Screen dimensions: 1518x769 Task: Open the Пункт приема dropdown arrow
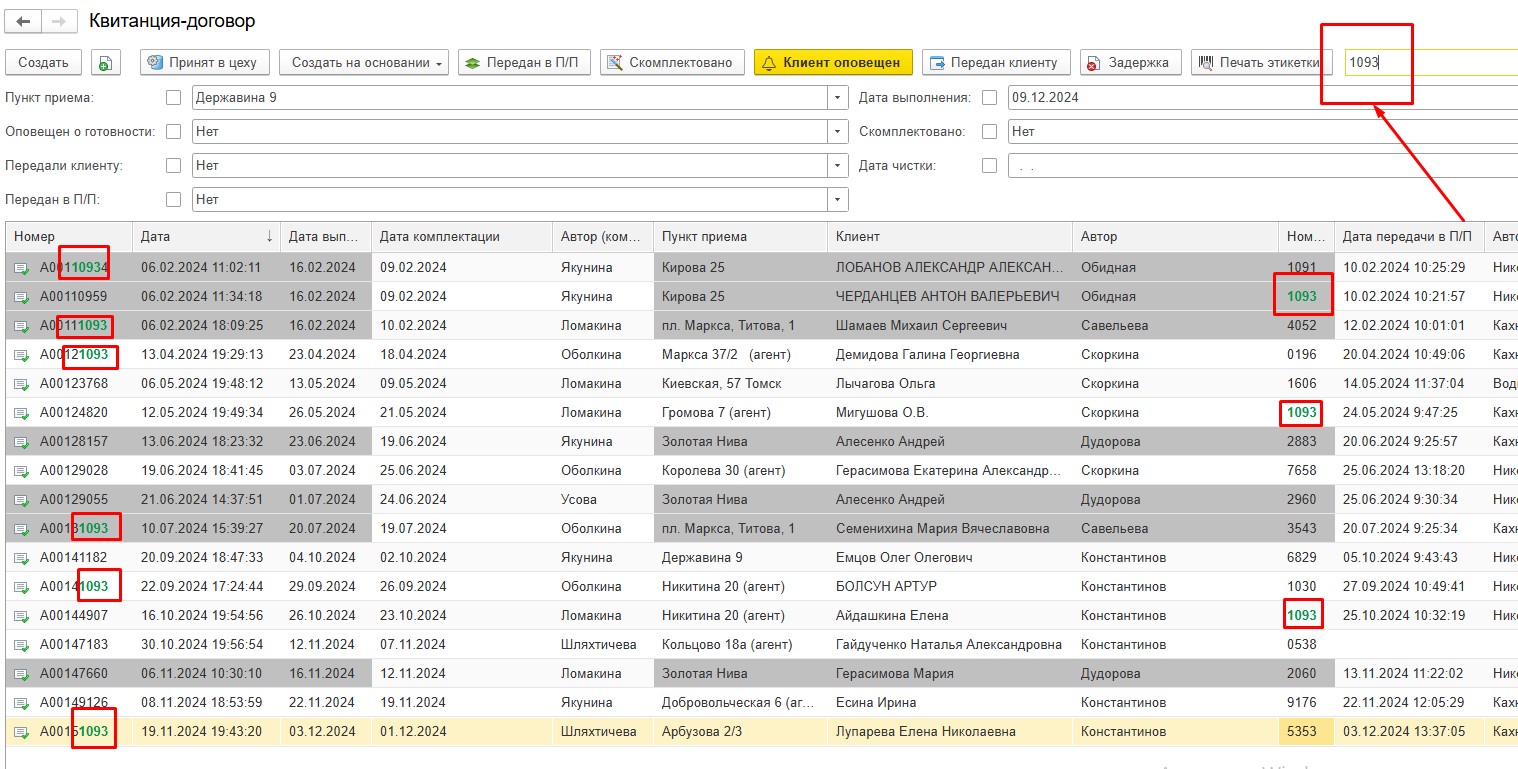tap(838, 98)
